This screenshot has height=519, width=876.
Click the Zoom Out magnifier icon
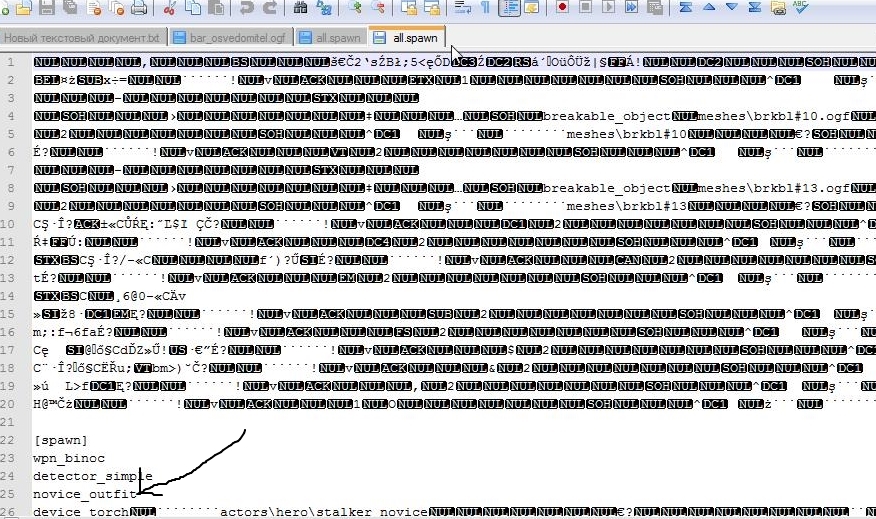[x=379, y=8]
